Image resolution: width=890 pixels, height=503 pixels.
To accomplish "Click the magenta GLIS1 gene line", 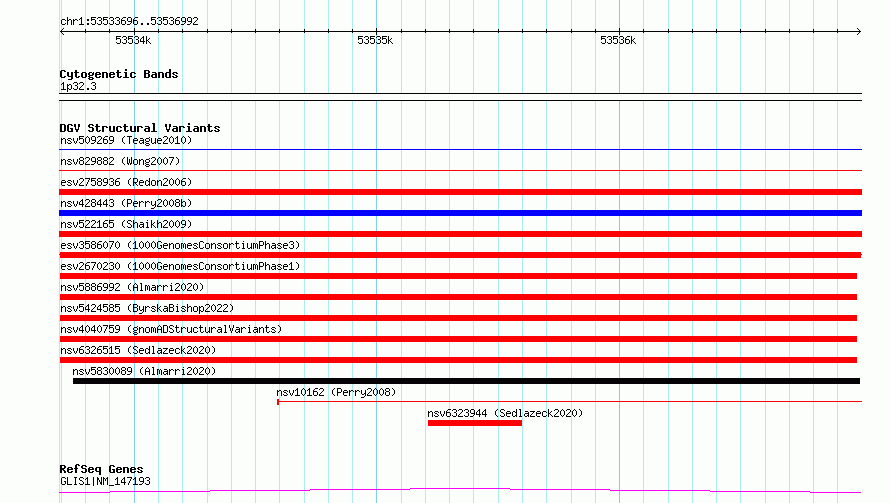I will (x=460, y=490).
